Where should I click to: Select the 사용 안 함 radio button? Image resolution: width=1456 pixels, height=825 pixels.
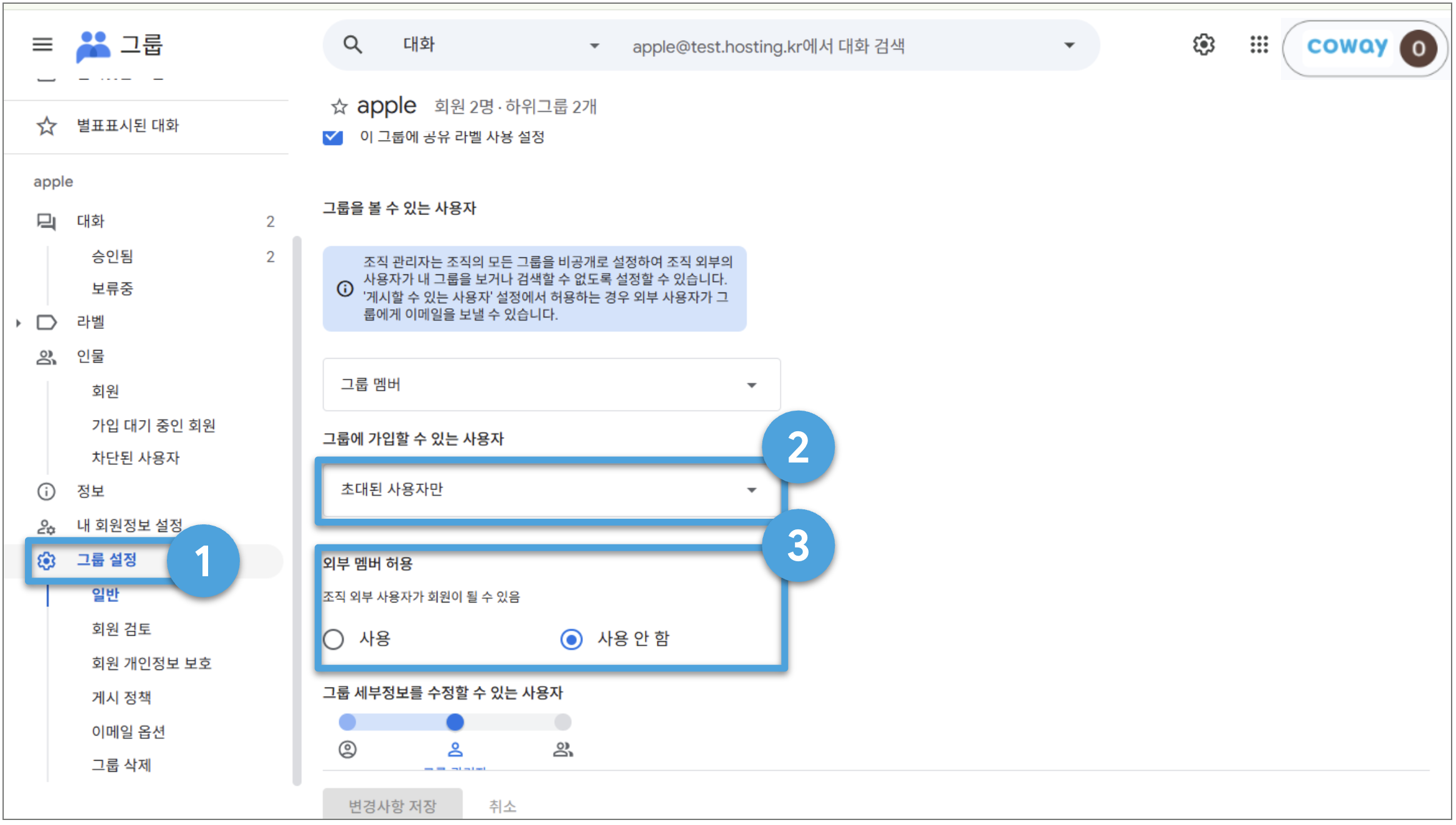571,639
